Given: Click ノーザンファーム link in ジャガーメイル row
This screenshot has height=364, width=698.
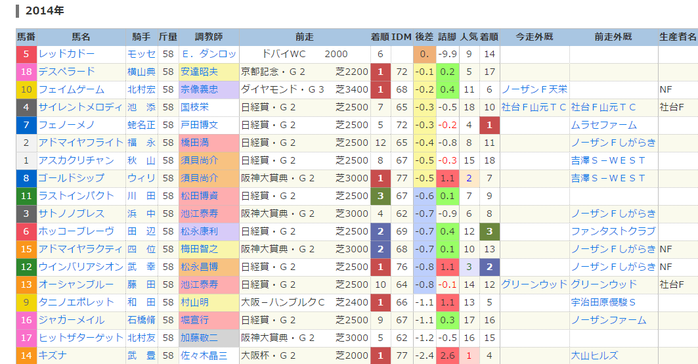Looking at the screenshot, I should (609, 320).
